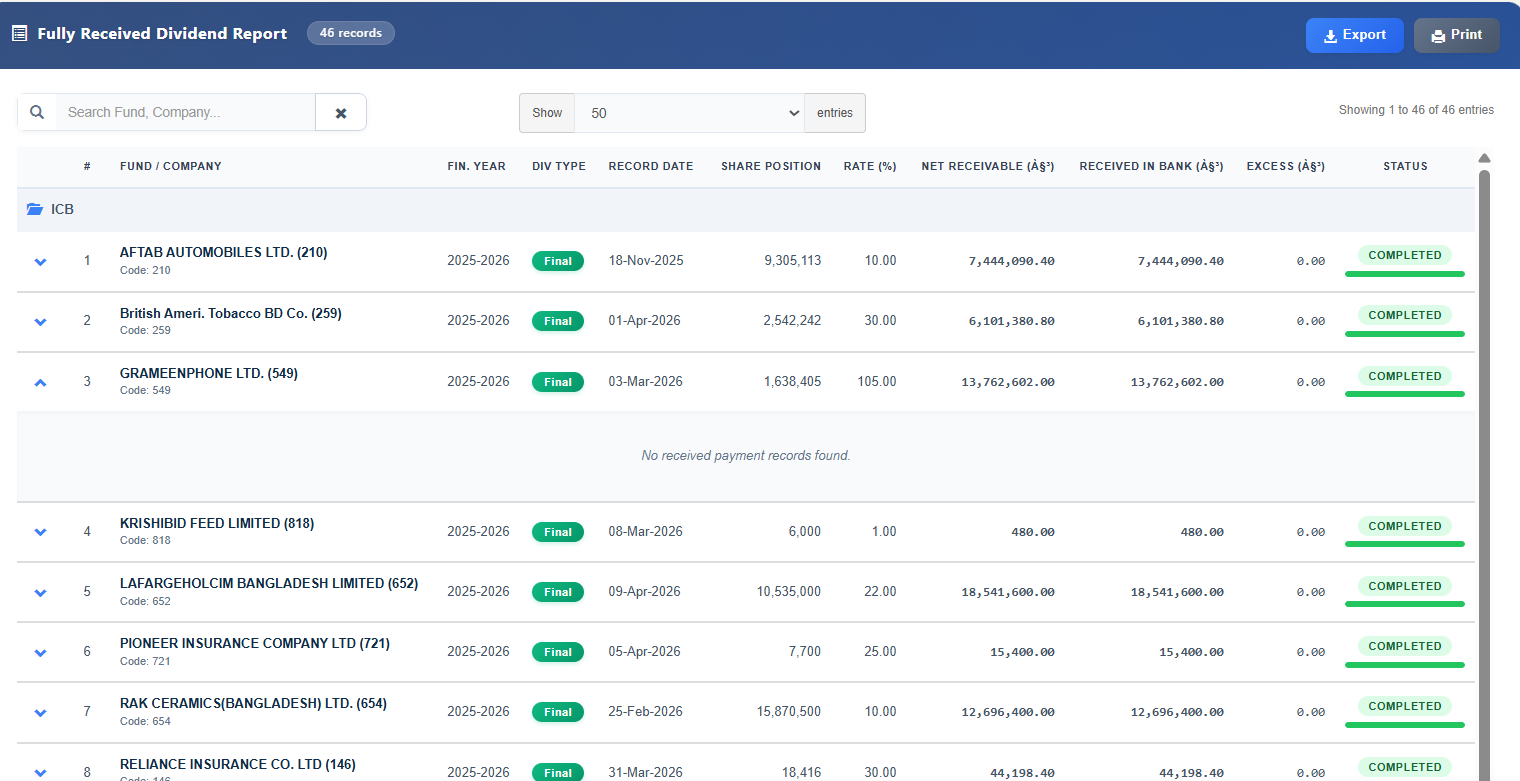This screenshot has width=1520, height=781.
Task: Click net receivable 18,541,600.00
Action: tap(1008, 592)
